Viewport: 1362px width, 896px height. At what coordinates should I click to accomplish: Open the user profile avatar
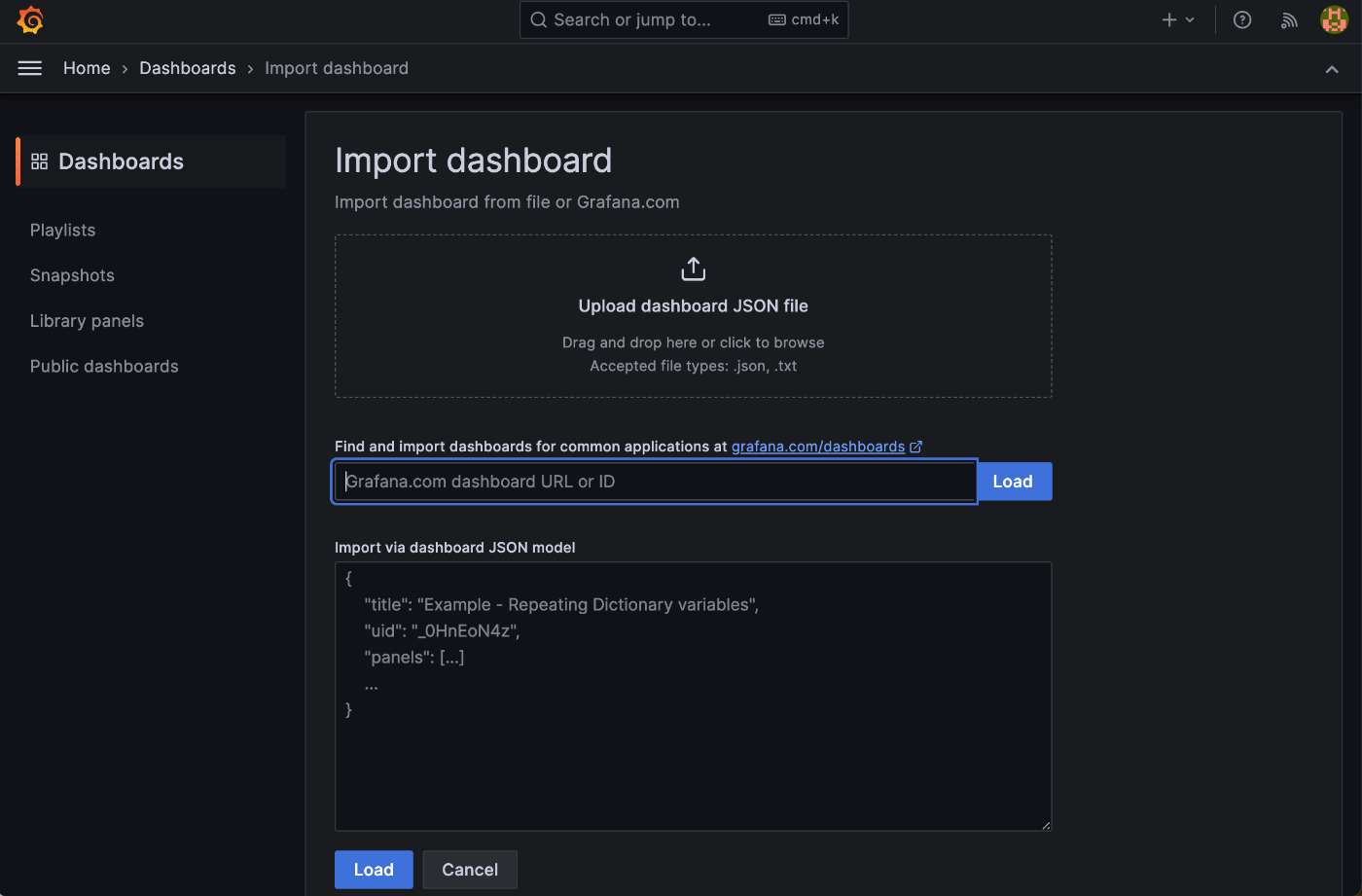point(1334,19)
